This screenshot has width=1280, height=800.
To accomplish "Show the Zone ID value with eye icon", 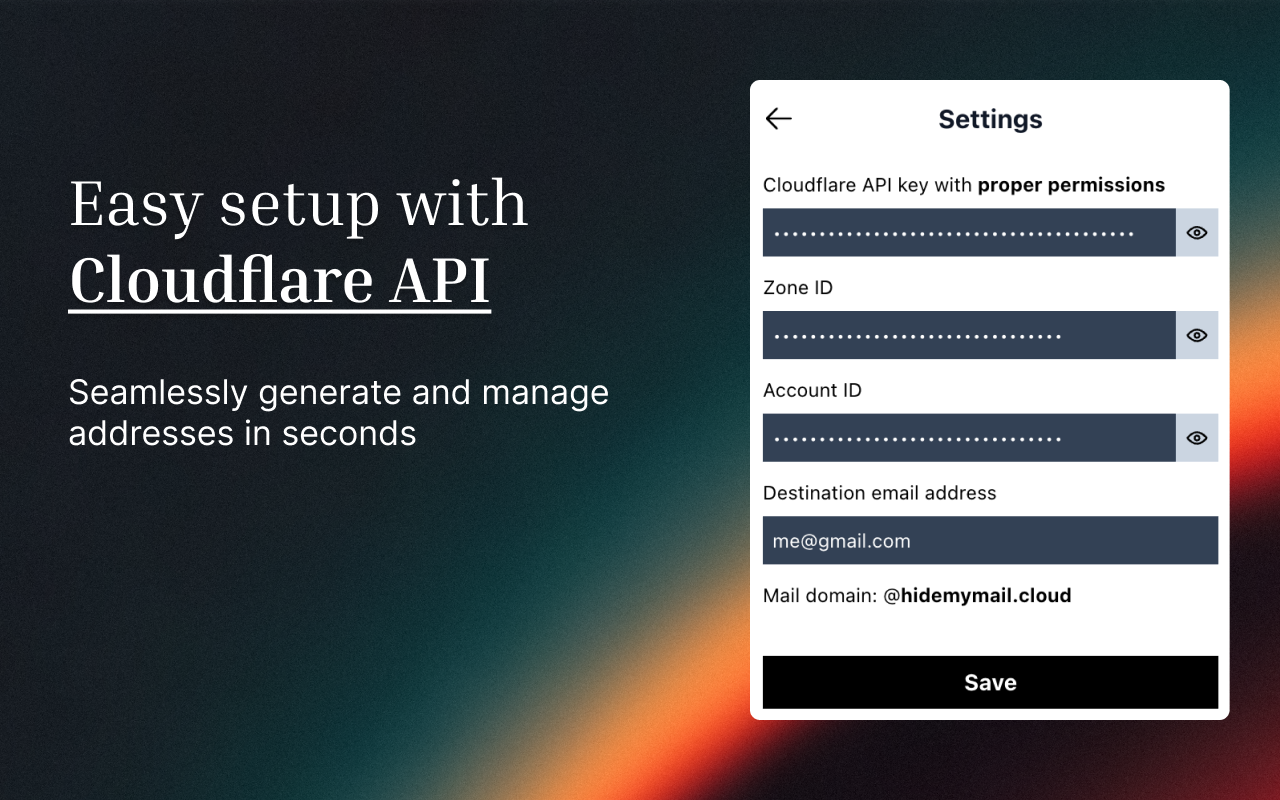I will 1197,335.
